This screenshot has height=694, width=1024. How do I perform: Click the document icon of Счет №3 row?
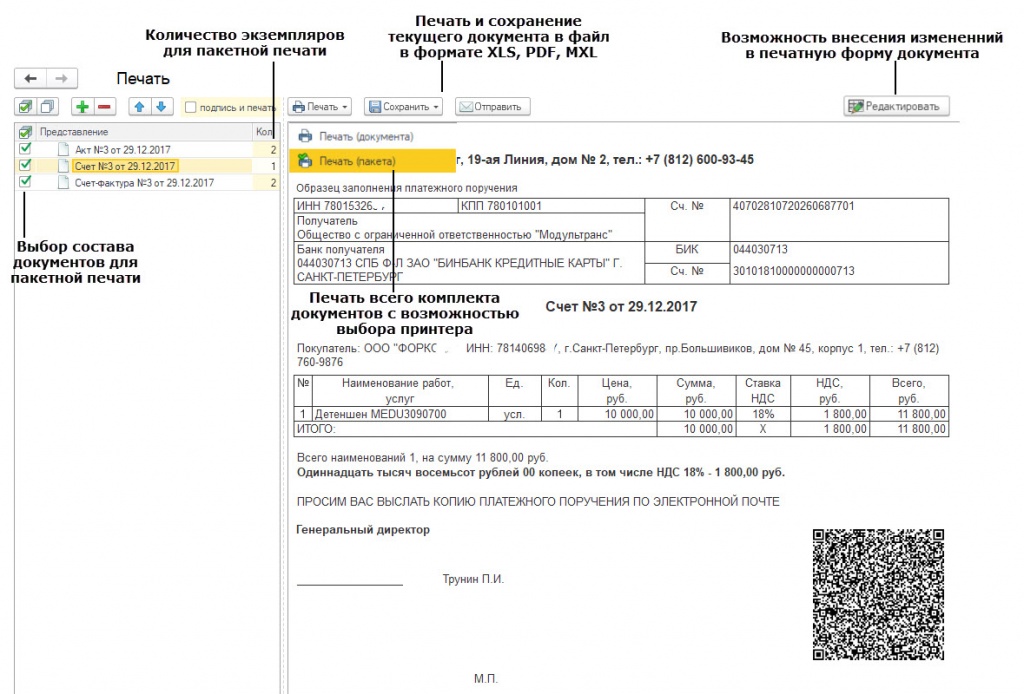coord(63,166)
